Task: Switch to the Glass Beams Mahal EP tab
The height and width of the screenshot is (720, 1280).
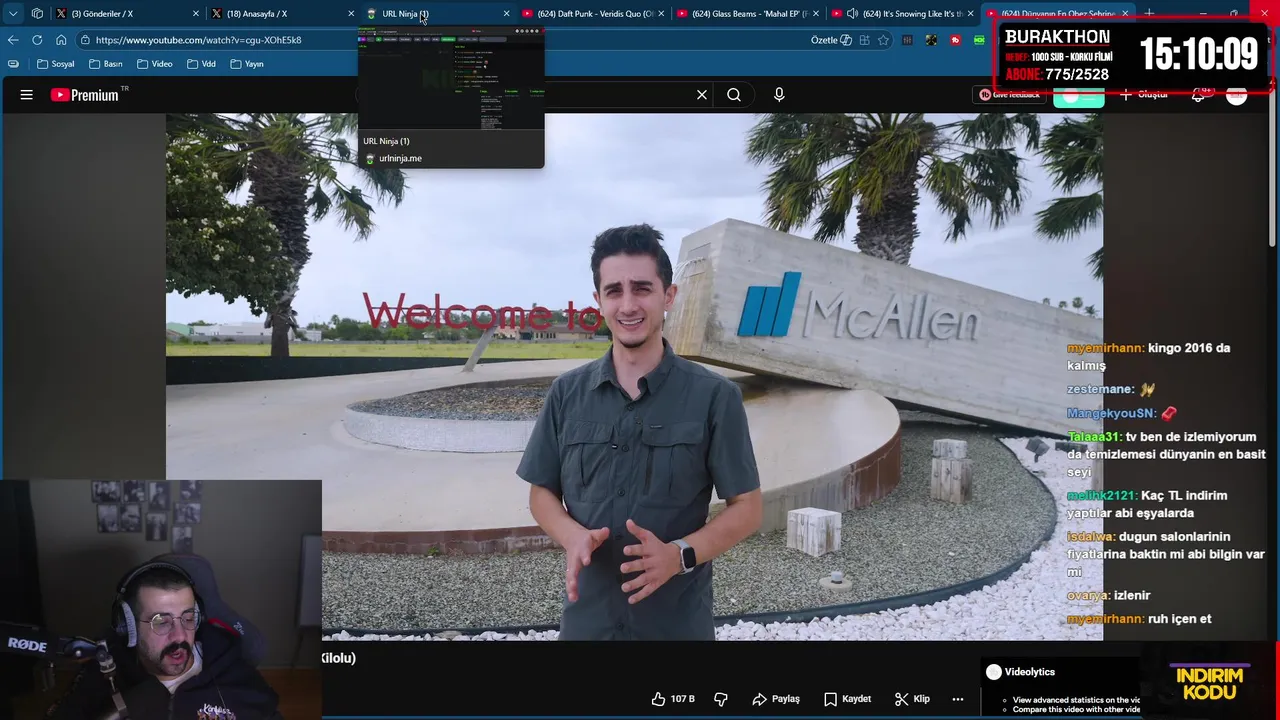Action: (x=750, y=14)
